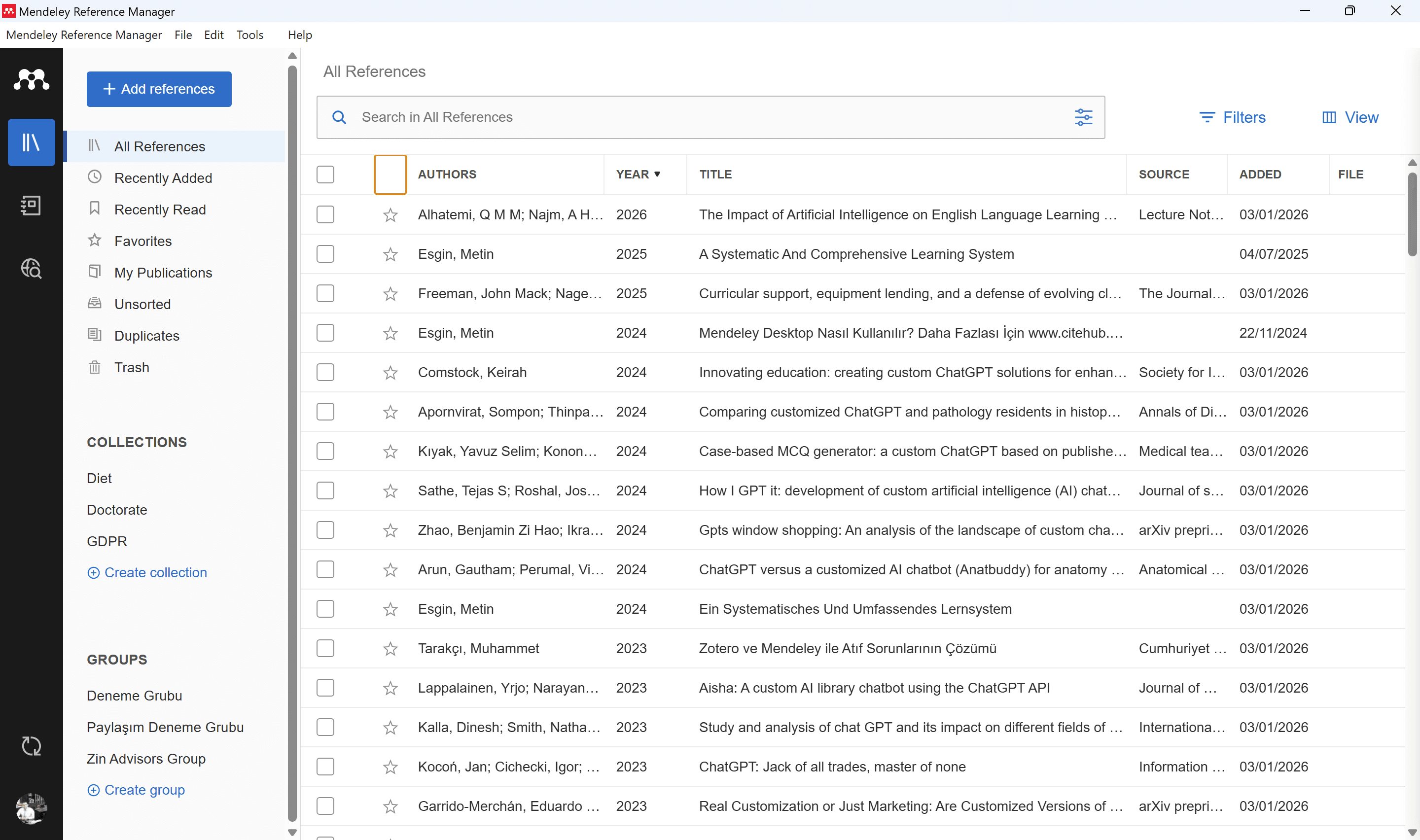Star the Mendeley Desktop Nasıl Kullanılır row
Image resolution: width=1420 pixels, height=840 pixels.
point(390,333)
